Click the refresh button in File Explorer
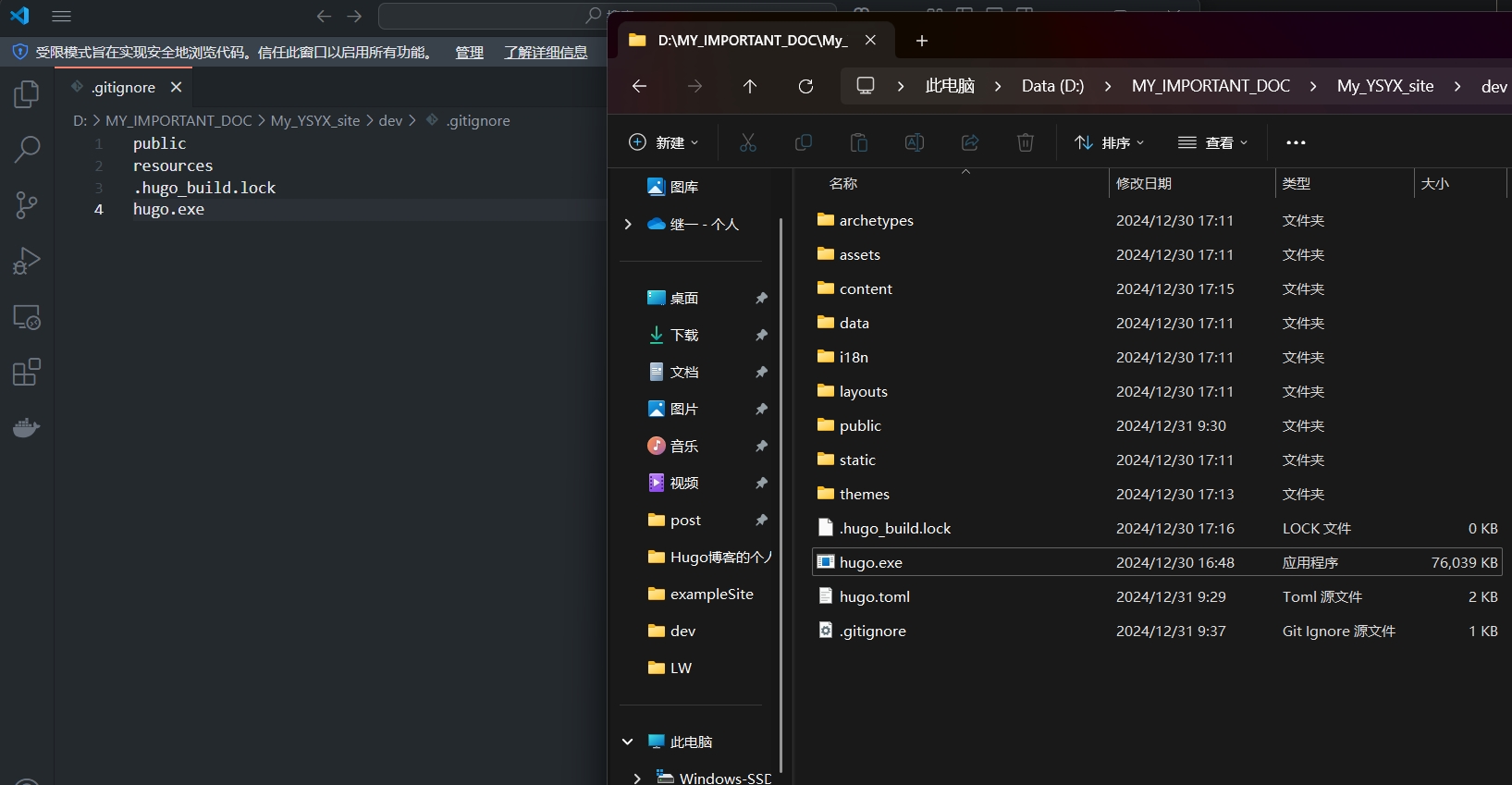 tap(805, 86)
